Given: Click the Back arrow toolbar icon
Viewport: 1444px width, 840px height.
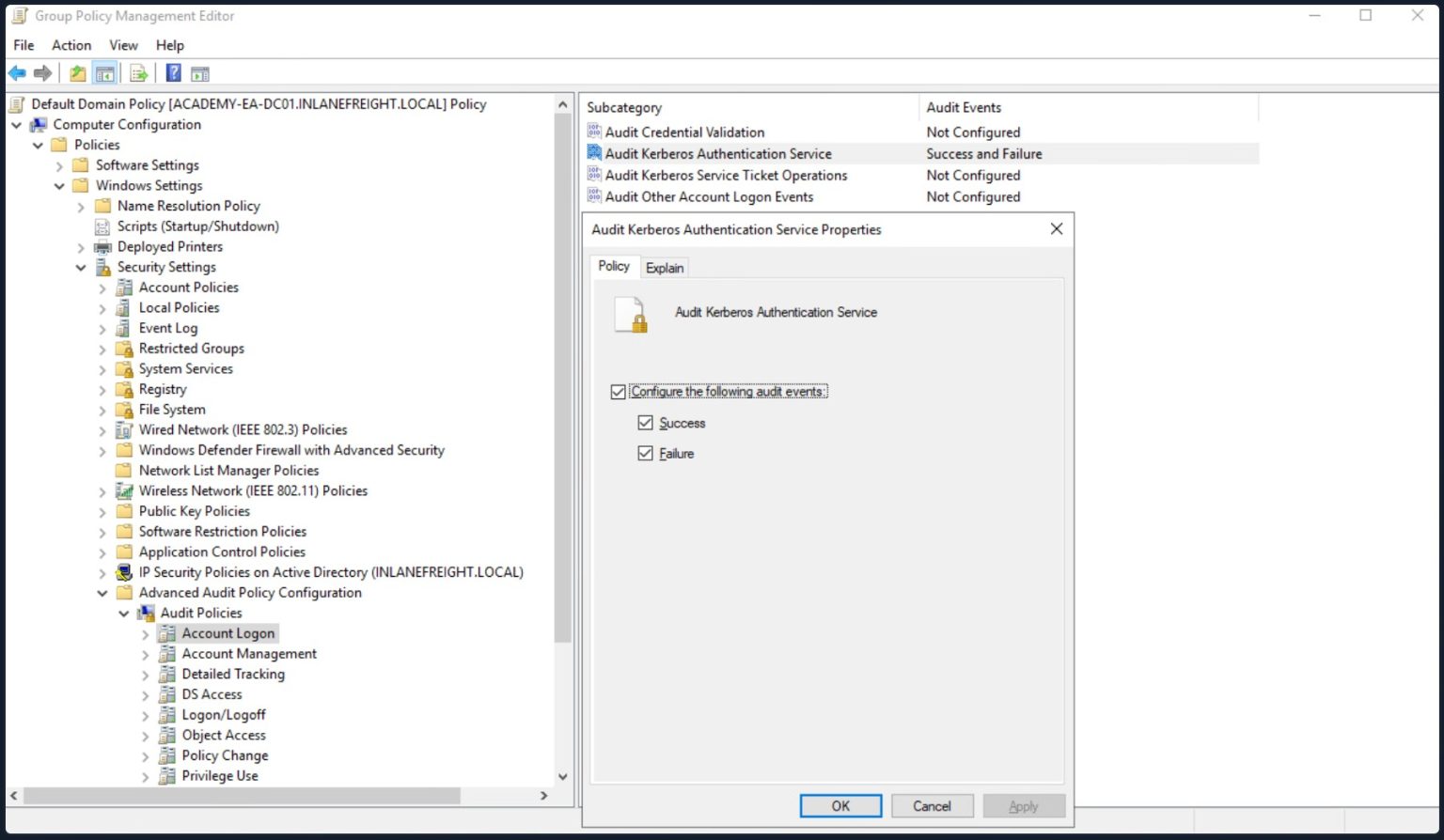Looking at the screenshot, I should coord(17,73).
